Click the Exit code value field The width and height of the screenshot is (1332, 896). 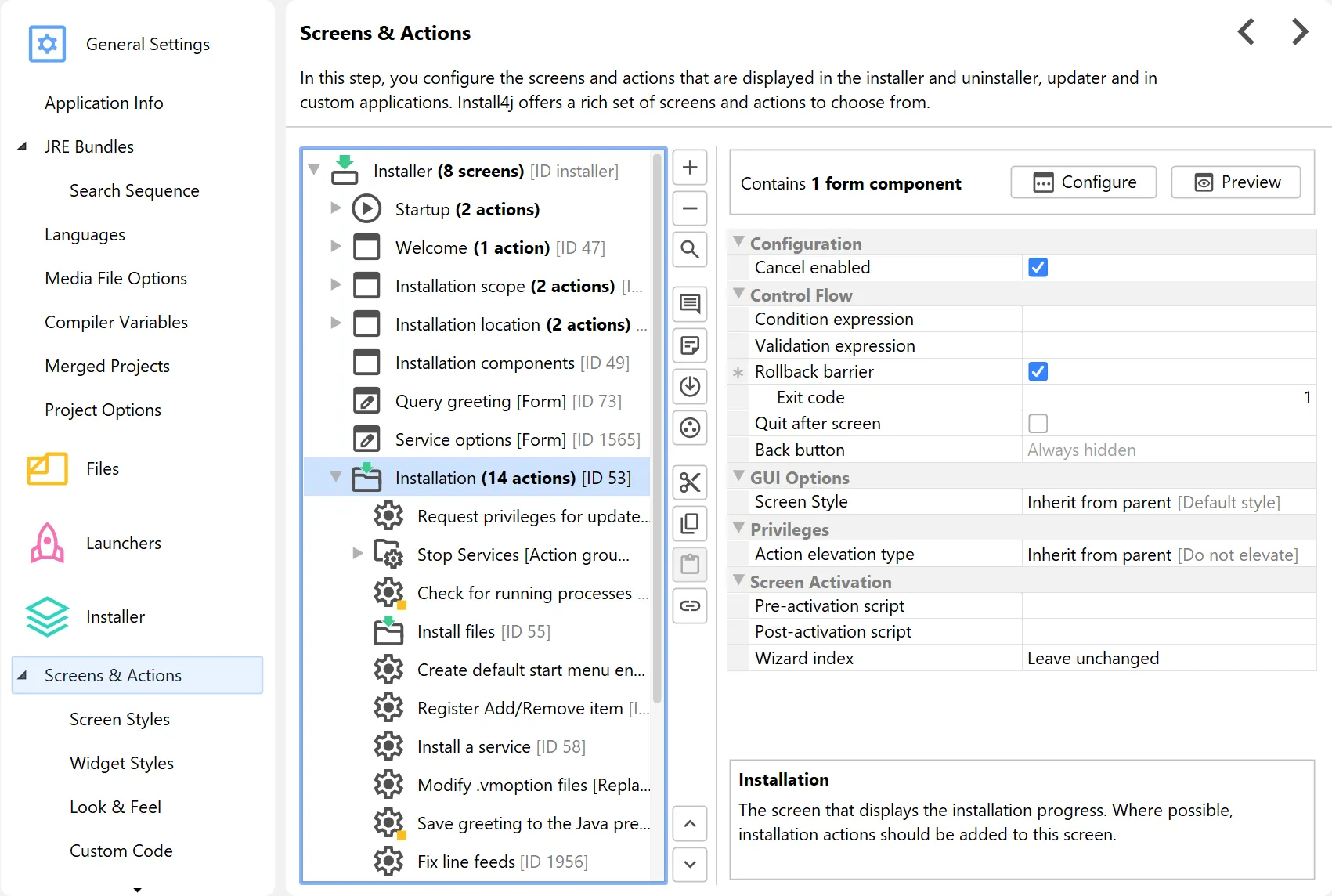coord(1168,398)
